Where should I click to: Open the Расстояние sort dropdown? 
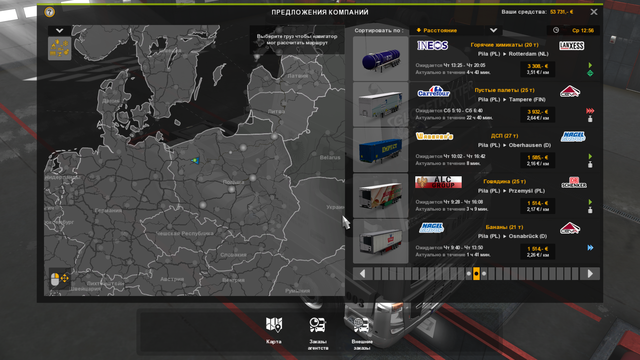(x=456, y=30)
